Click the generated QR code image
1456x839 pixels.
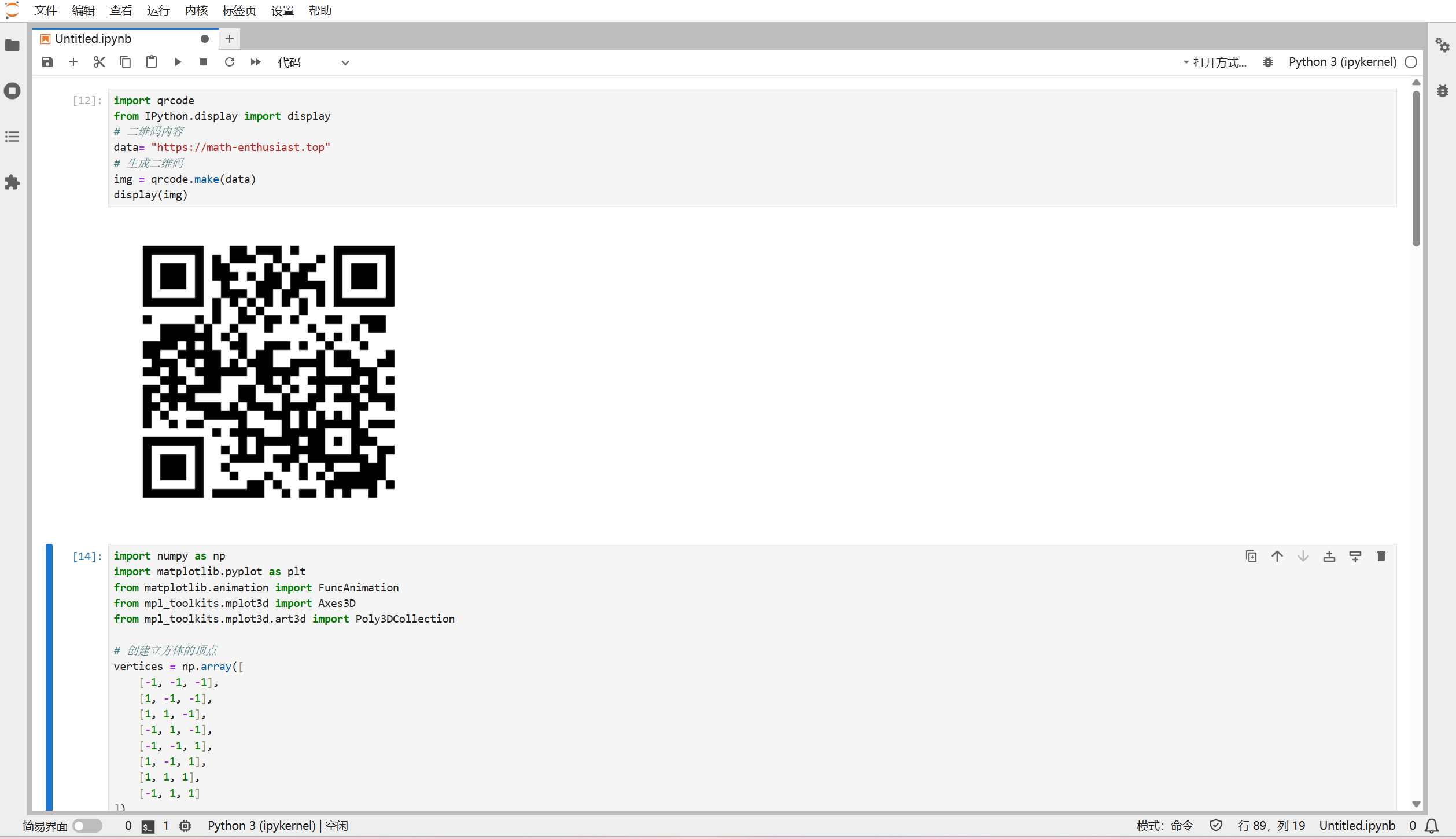pos(268,371)
